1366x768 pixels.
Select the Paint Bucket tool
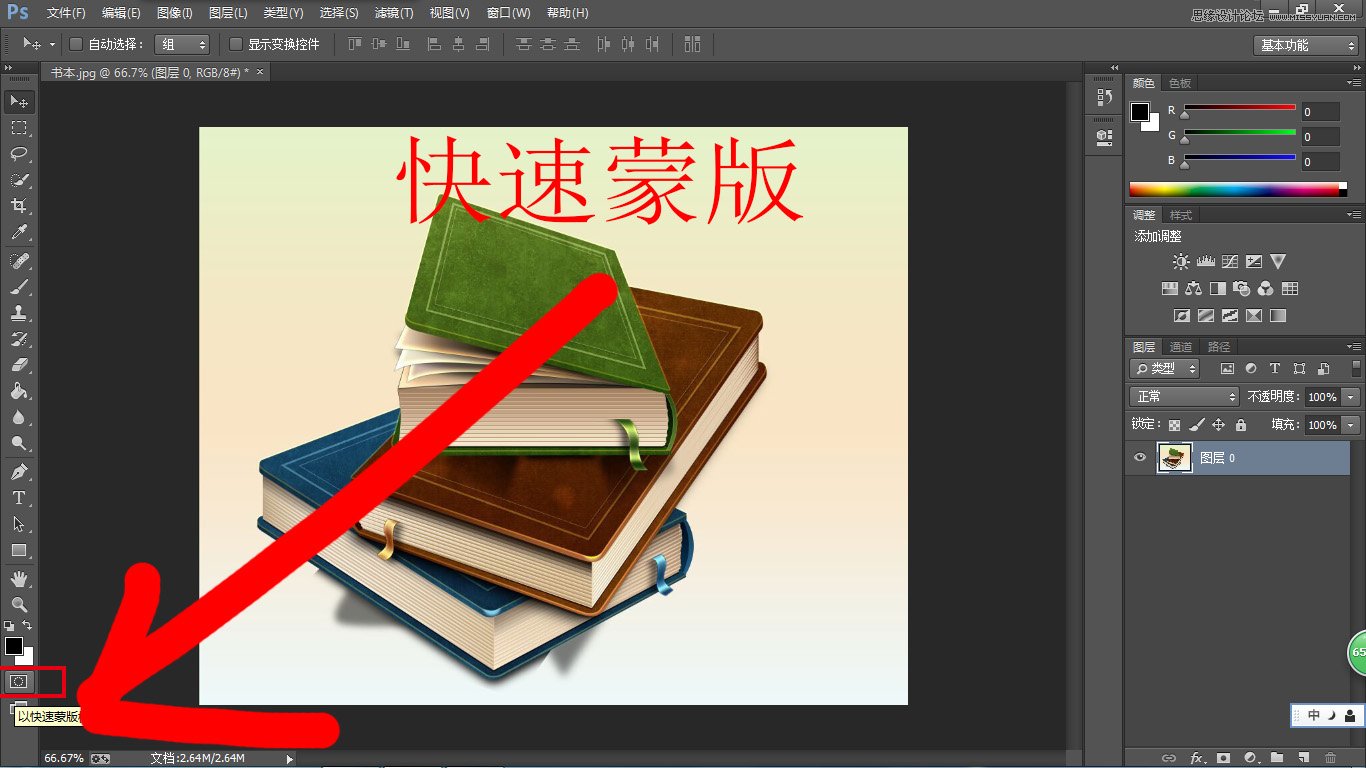(19, 391)
